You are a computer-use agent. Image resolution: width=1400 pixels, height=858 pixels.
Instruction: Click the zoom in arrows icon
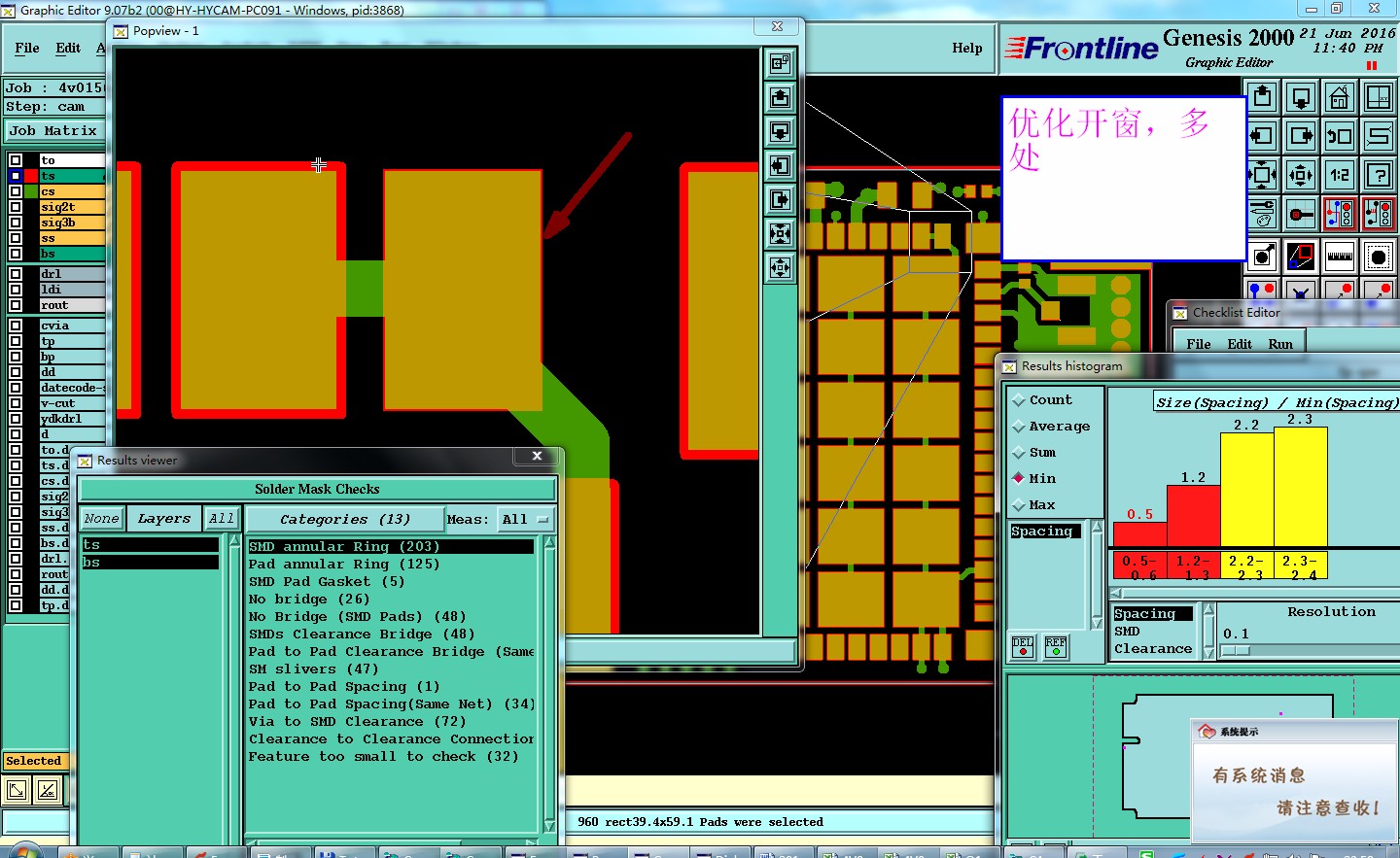(1301, 175)
